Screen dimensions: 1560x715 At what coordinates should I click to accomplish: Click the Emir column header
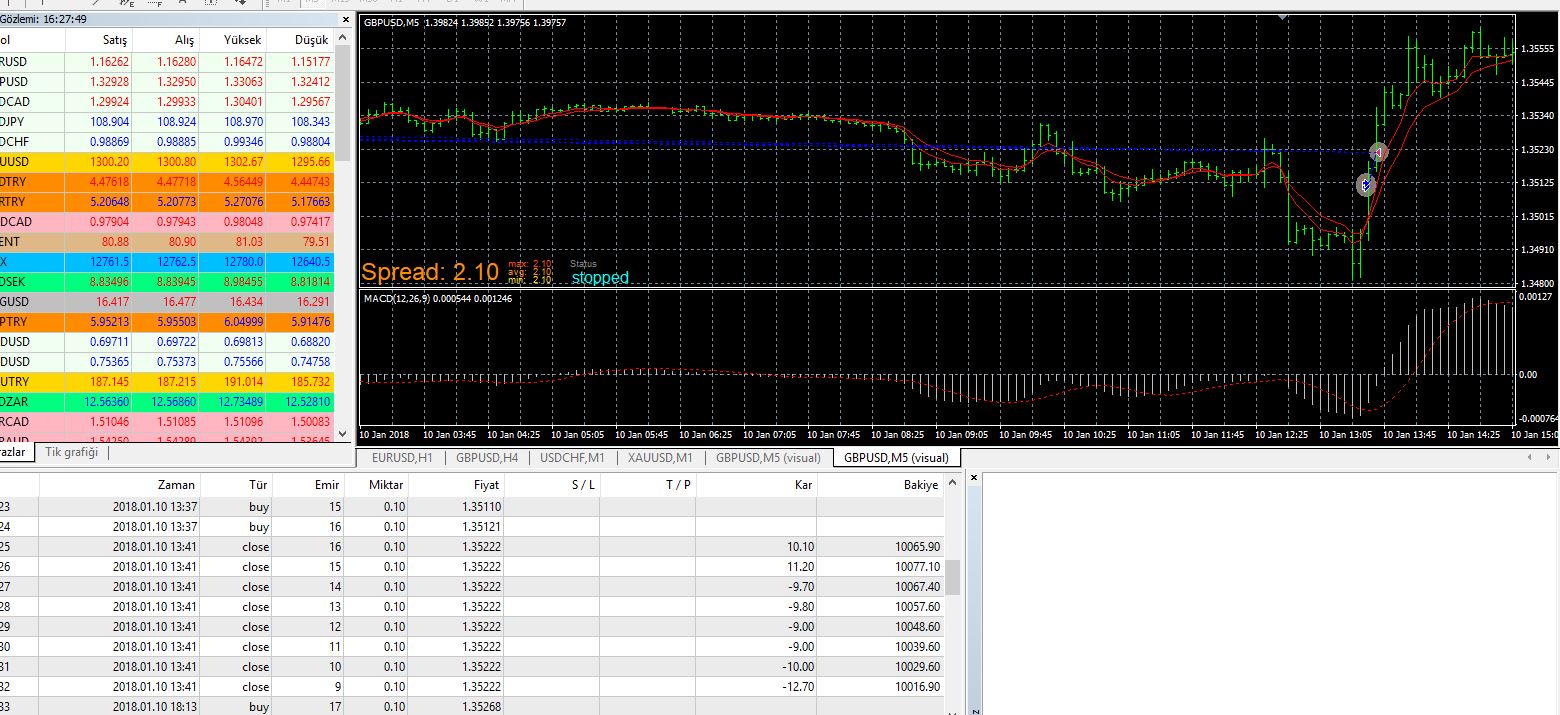[x=308, y=485]
